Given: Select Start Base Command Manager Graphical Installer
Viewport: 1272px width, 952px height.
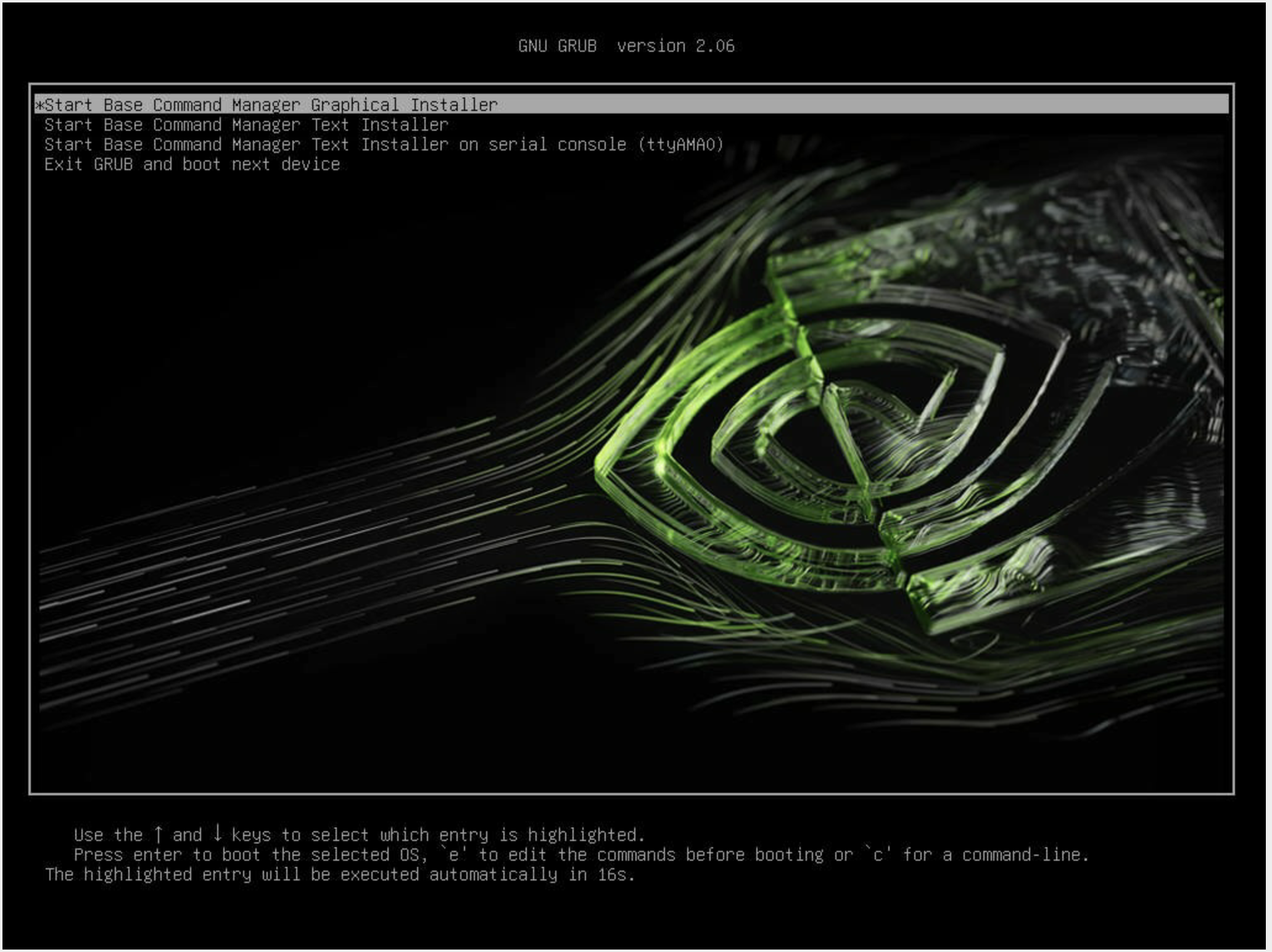Looking at the screenshot, I should tap(271, 104).
